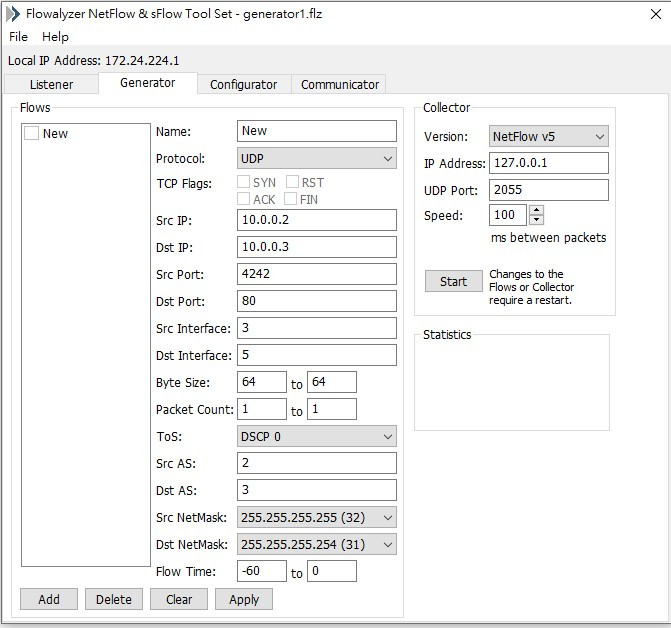
Task: Switch to the Listener tab
Action: pos(51,84)
